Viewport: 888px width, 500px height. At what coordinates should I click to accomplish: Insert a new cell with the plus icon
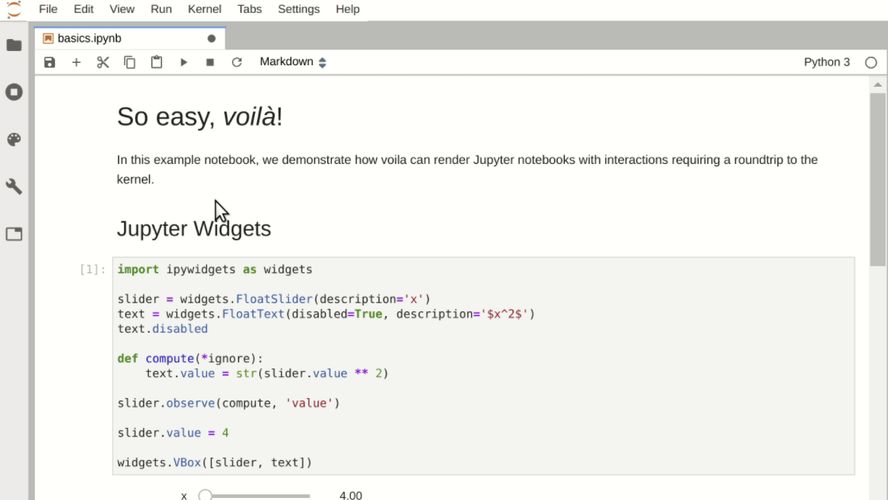click(x=76, y=62)
